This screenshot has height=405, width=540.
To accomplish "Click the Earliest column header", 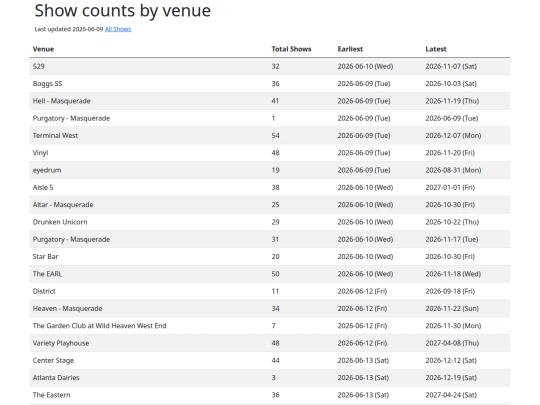I will point(350,49).
